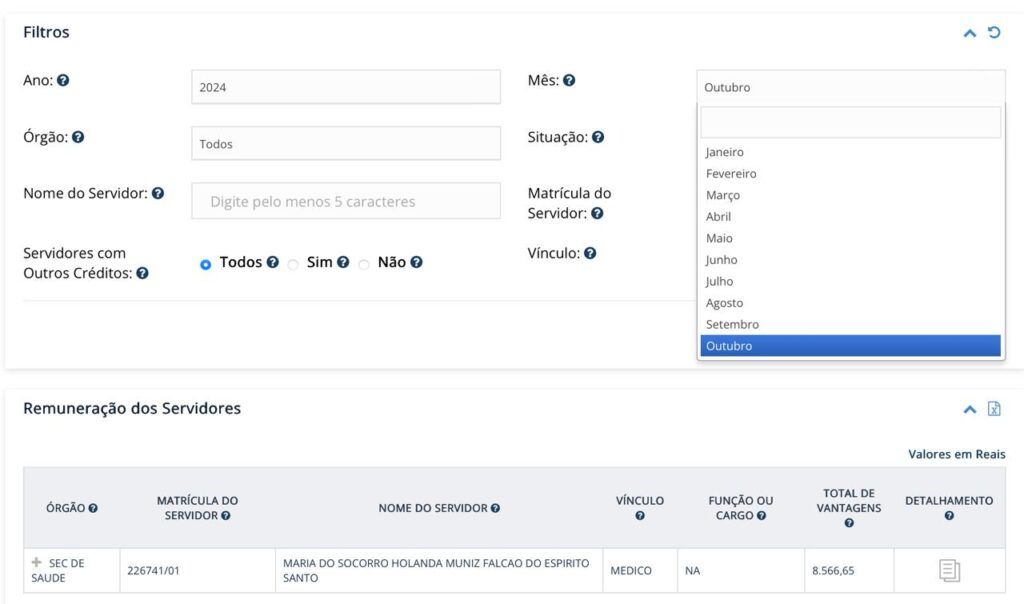This screenshot has height=604, width=1024.
Task: Open the Ano dropdown showing 2024
Action: [x=345, y=87]
